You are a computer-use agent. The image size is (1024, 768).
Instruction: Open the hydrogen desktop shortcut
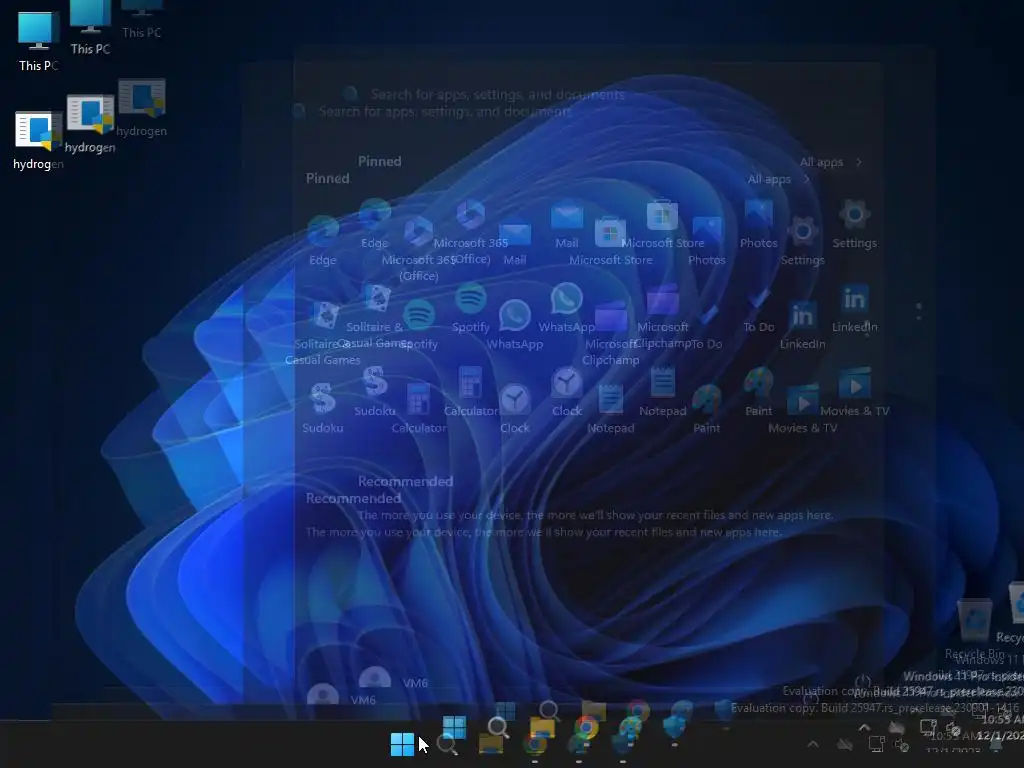(38, 140)
